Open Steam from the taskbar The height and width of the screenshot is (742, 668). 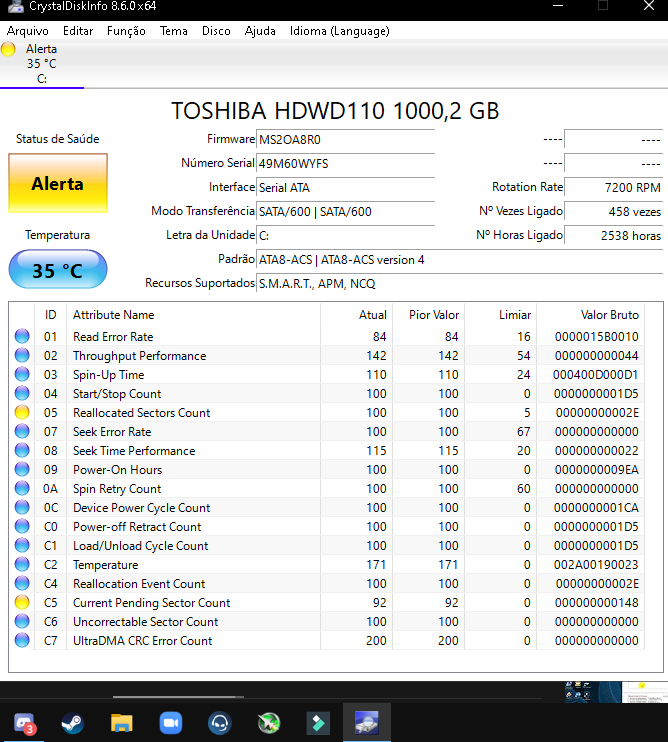point(72,723)
